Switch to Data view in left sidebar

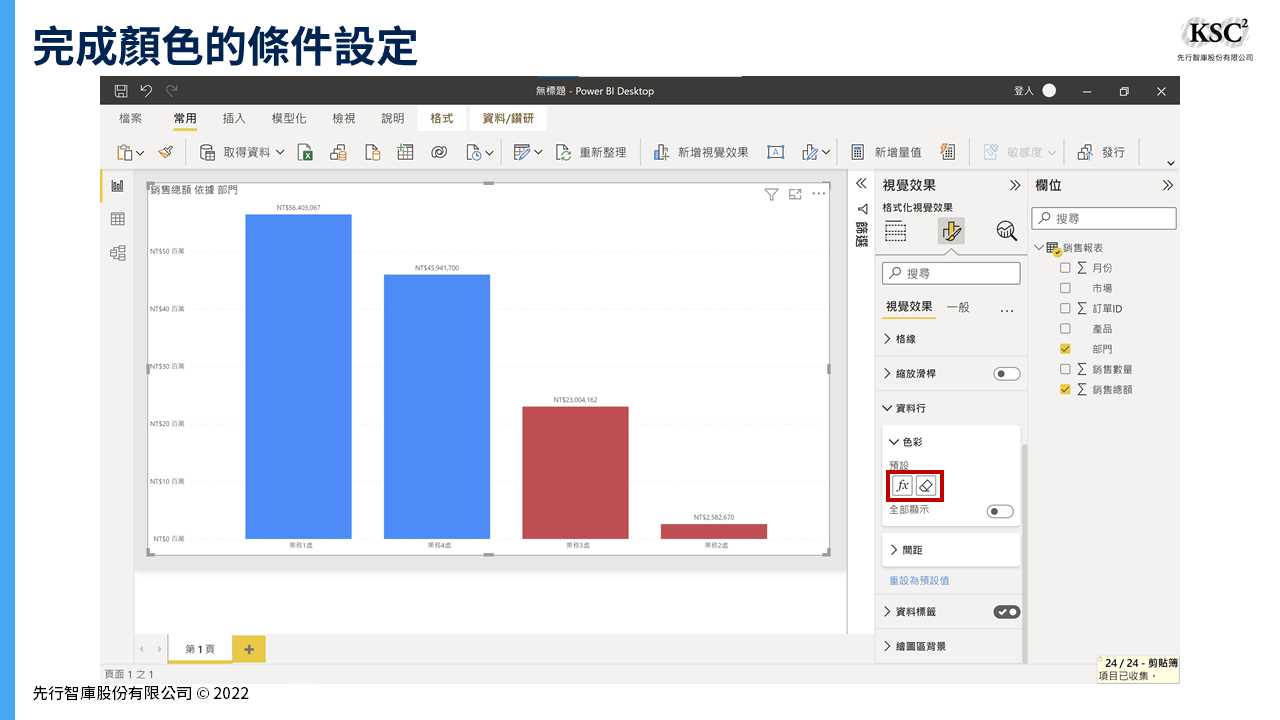(118, 219)
